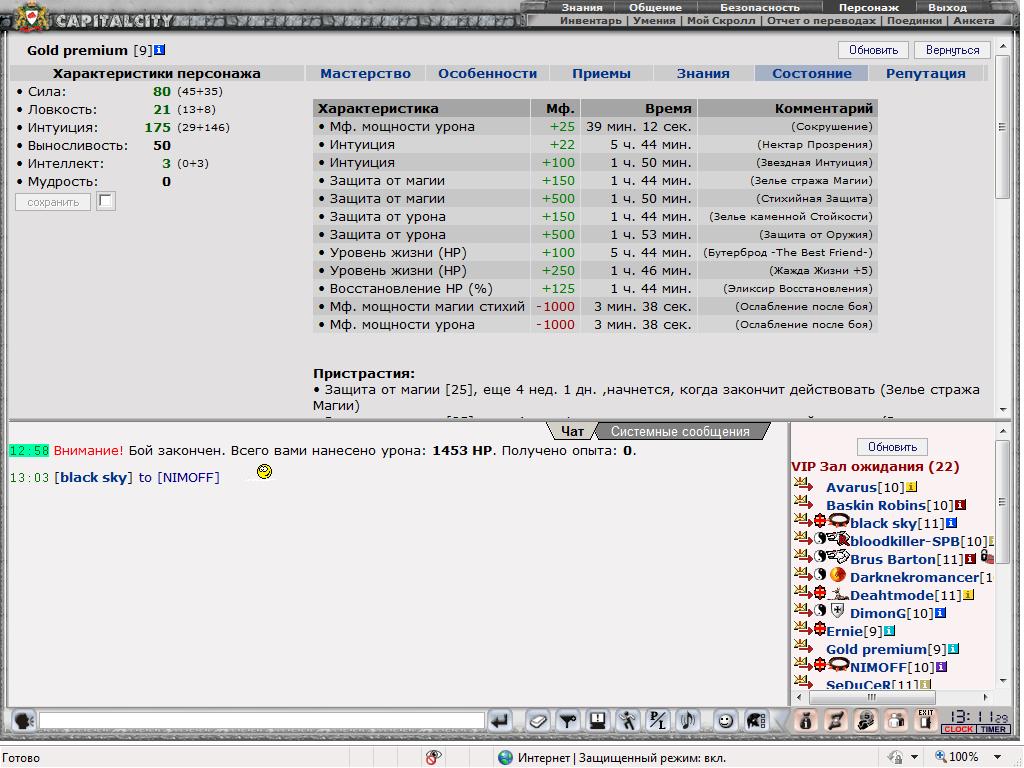Click the two-figures icon beside EXIT door
The height and width of the screenshot is (768, 1024).
point(895,721)
